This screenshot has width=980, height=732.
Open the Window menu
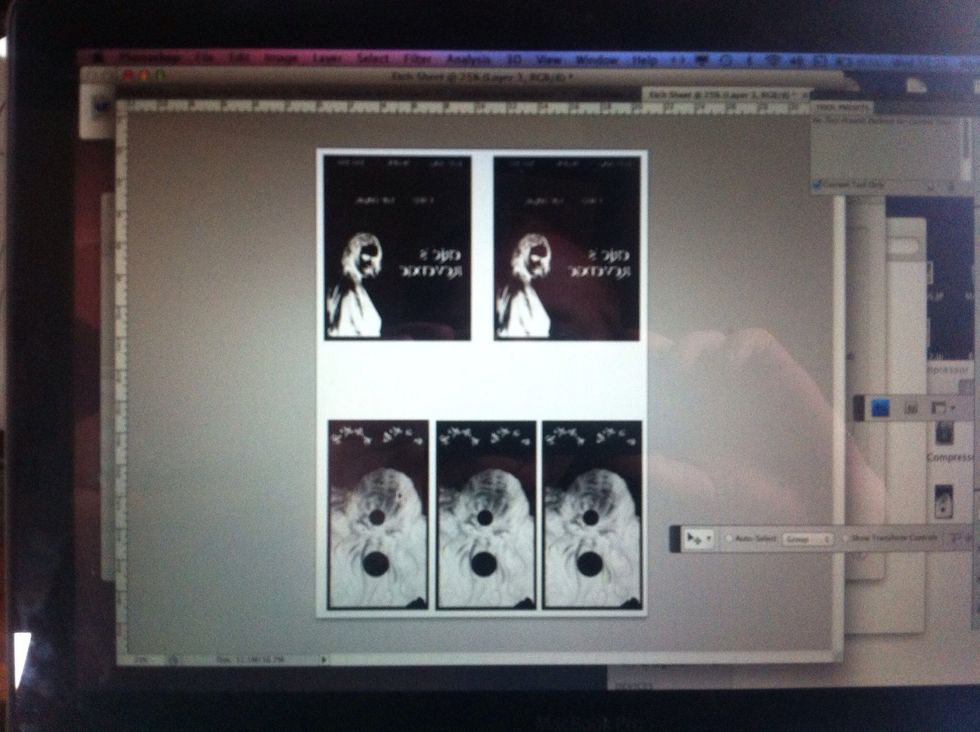click(596, 60)
